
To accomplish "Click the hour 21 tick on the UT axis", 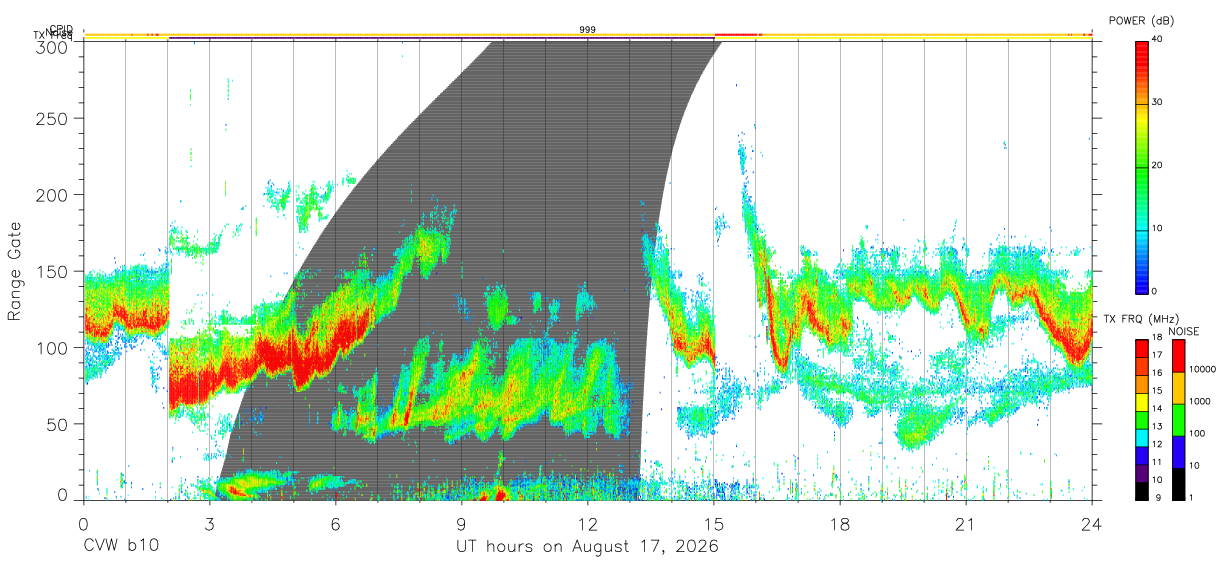I will pos(966,523).
